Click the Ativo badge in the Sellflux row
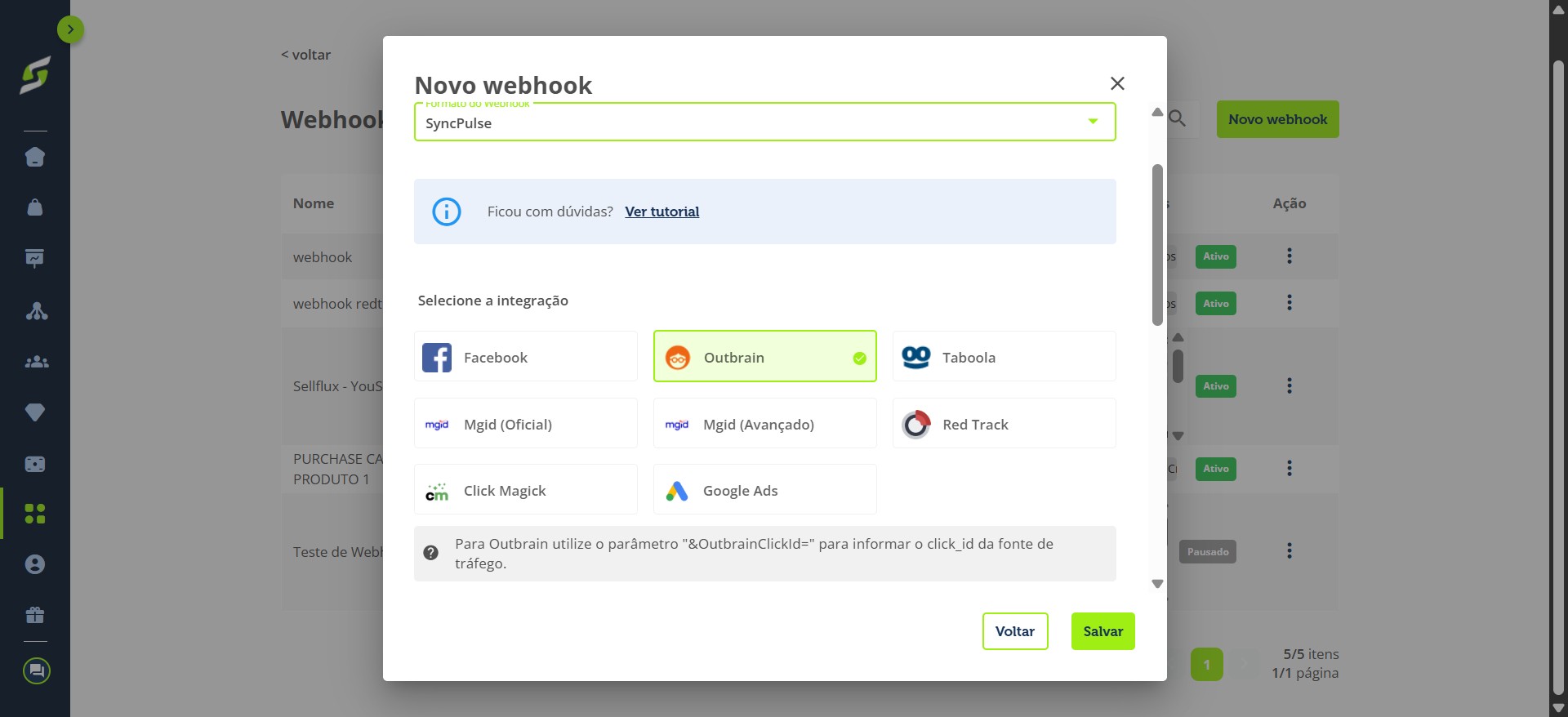This screenshot has width=1568, height=717. tap(1215, 386)
